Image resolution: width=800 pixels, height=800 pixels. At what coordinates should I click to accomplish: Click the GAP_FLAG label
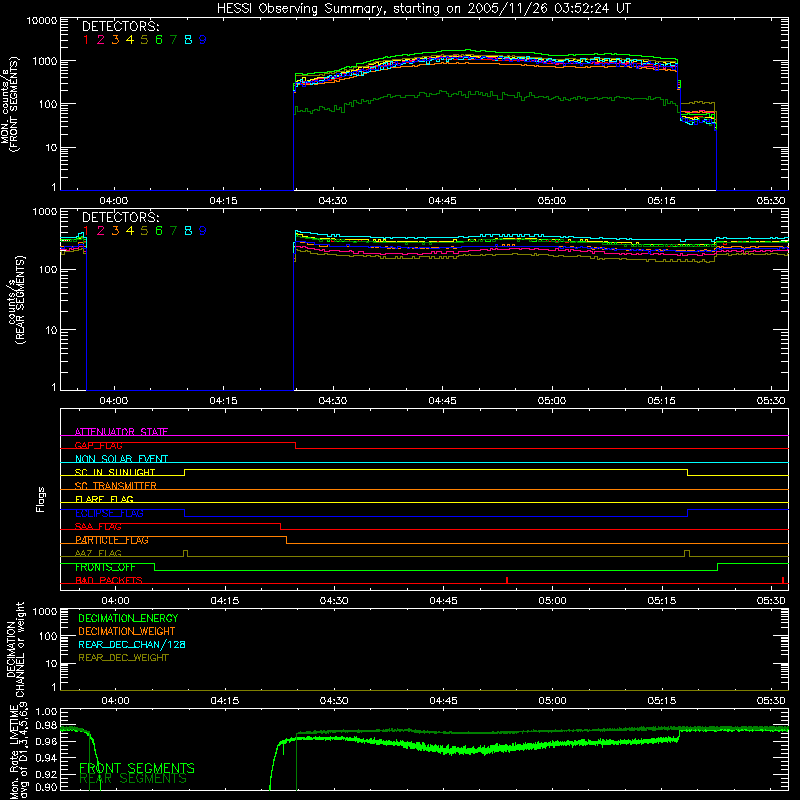click(x=98, y=445)
